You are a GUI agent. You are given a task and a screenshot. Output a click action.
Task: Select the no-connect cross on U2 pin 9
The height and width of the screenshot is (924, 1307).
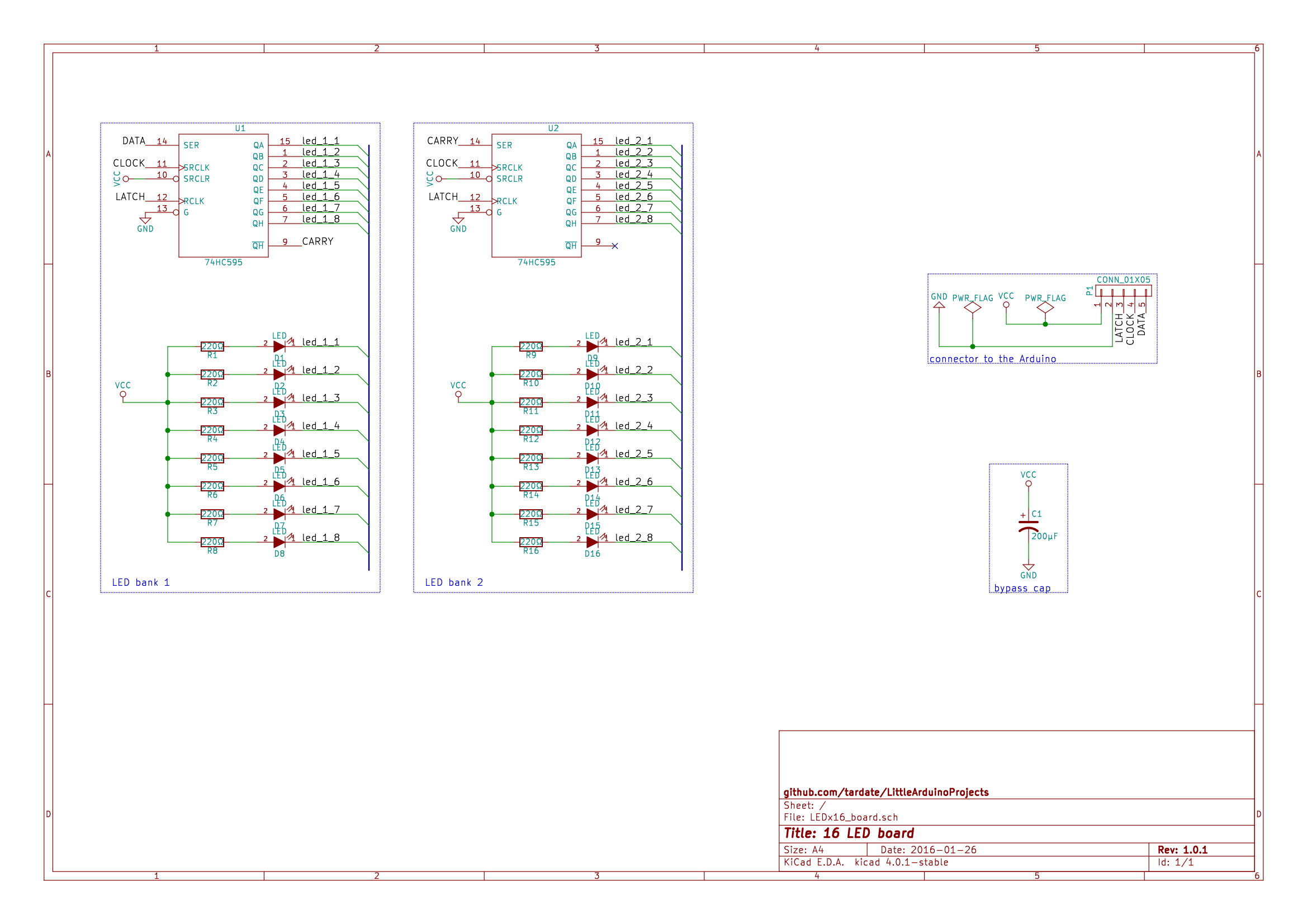coord(615,247)
